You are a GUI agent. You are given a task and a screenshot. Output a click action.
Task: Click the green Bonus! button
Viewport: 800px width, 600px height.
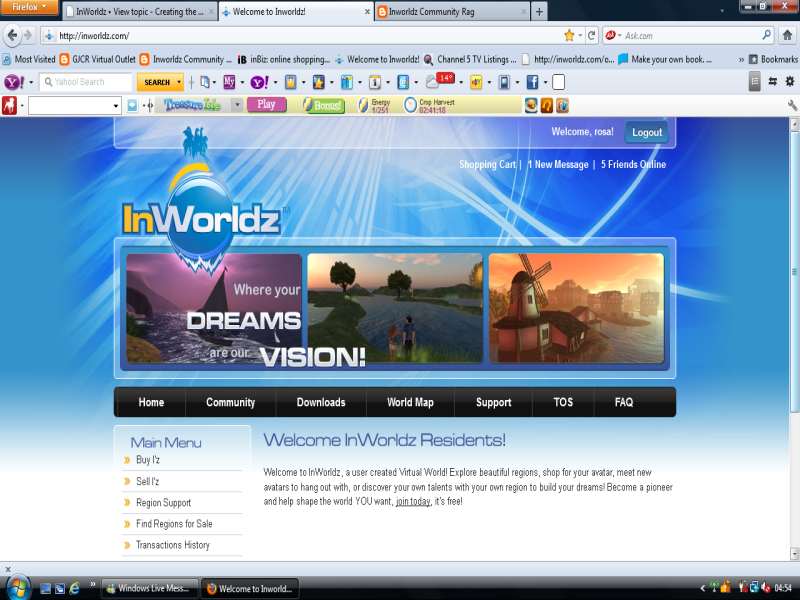click(323, 105)
